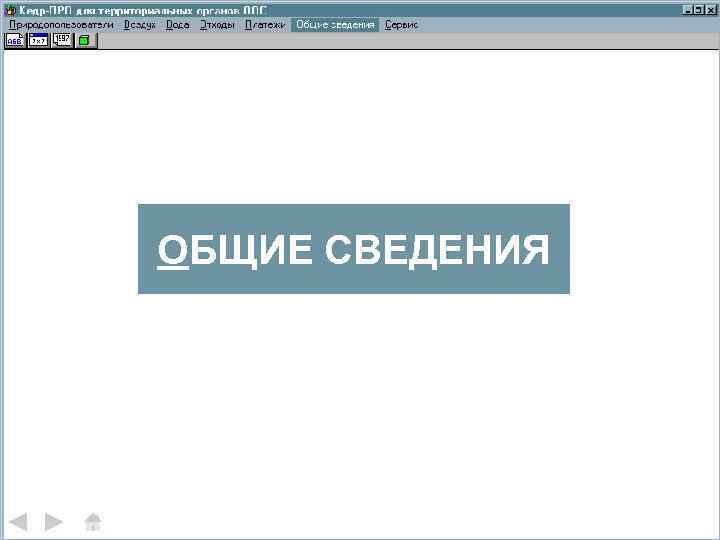Image resolution: width=720 pixels, height=540 pixels.
Task: Open the Общие сведения menu
Action: click(x=335, y=25)
